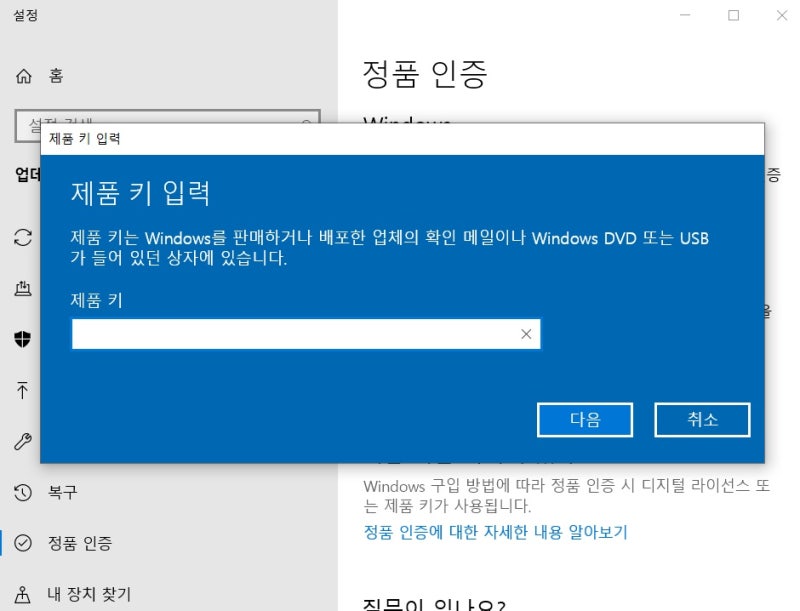The image size is (800, 611).
Task: Click the 정품 인증 page heading
Action: pyautogui.click(x=424, y=74)
